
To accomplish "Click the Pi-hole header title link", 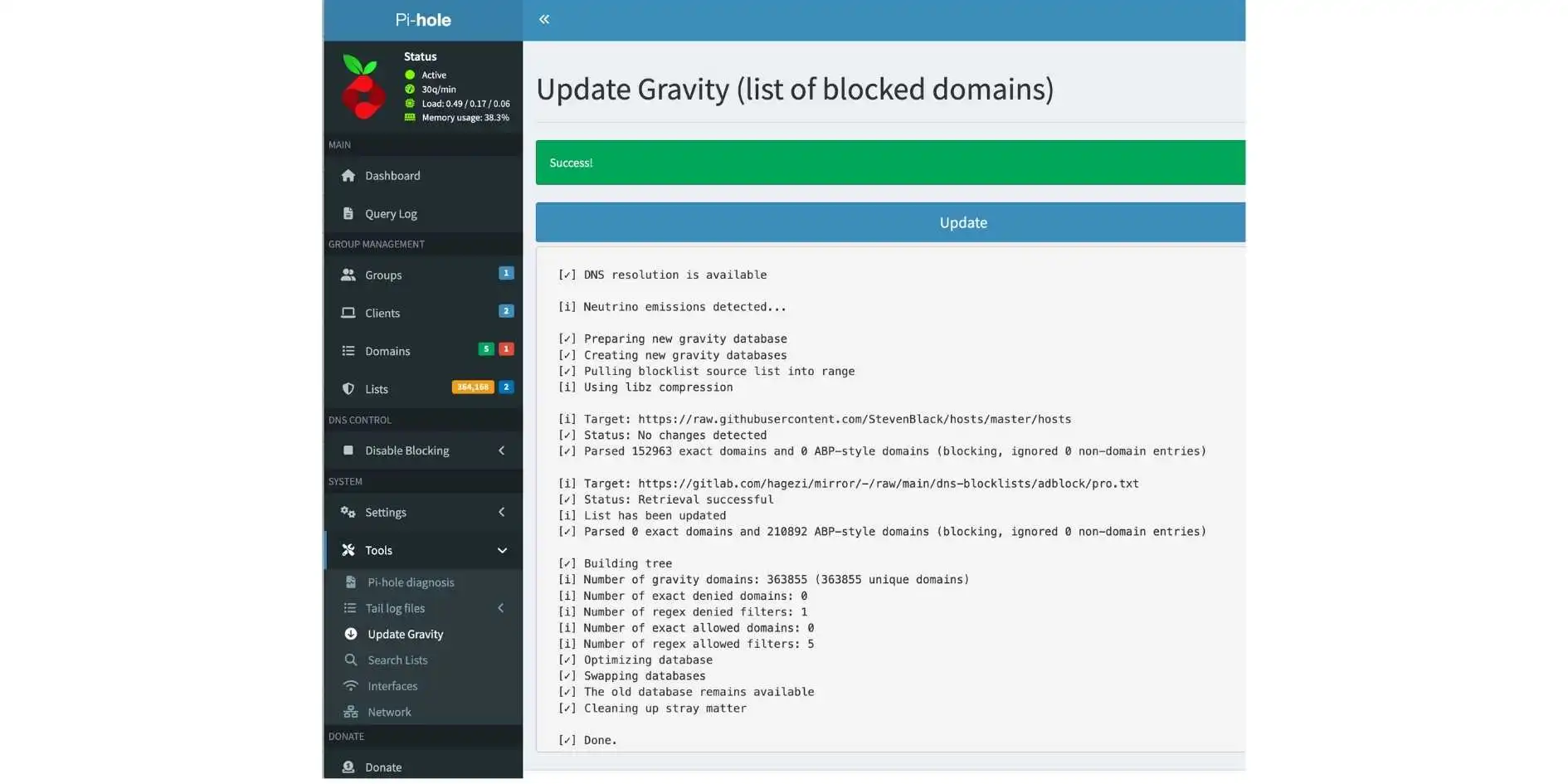I will pyautogui.click(x=423, y=20).
